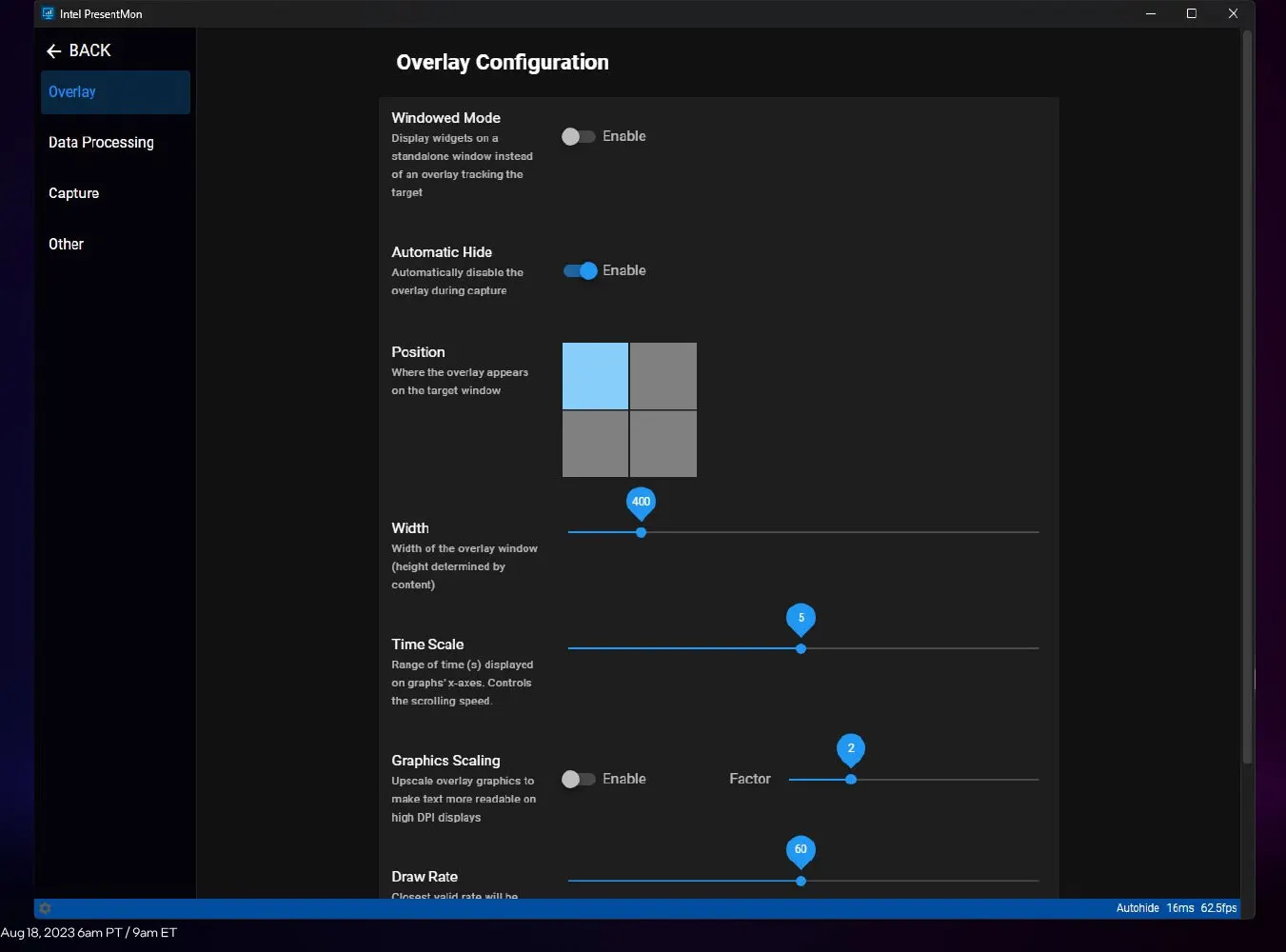The height and width of the screenshot is (952, 1286).
Task: Click the Graphics Scaling Factor slider handle
Action: pos(851,780)
